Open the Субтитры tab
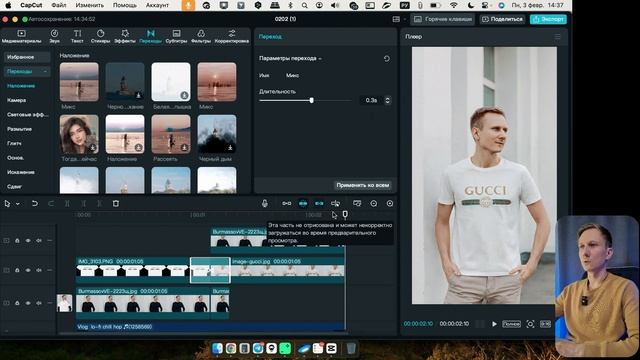The width and height of the screenshot is (640, 360). (176, 36)
